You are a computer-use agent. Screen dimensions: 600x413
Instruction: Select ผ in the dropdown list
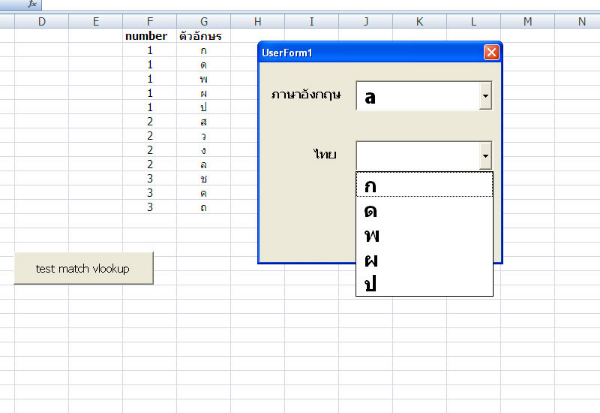(424, 260)
